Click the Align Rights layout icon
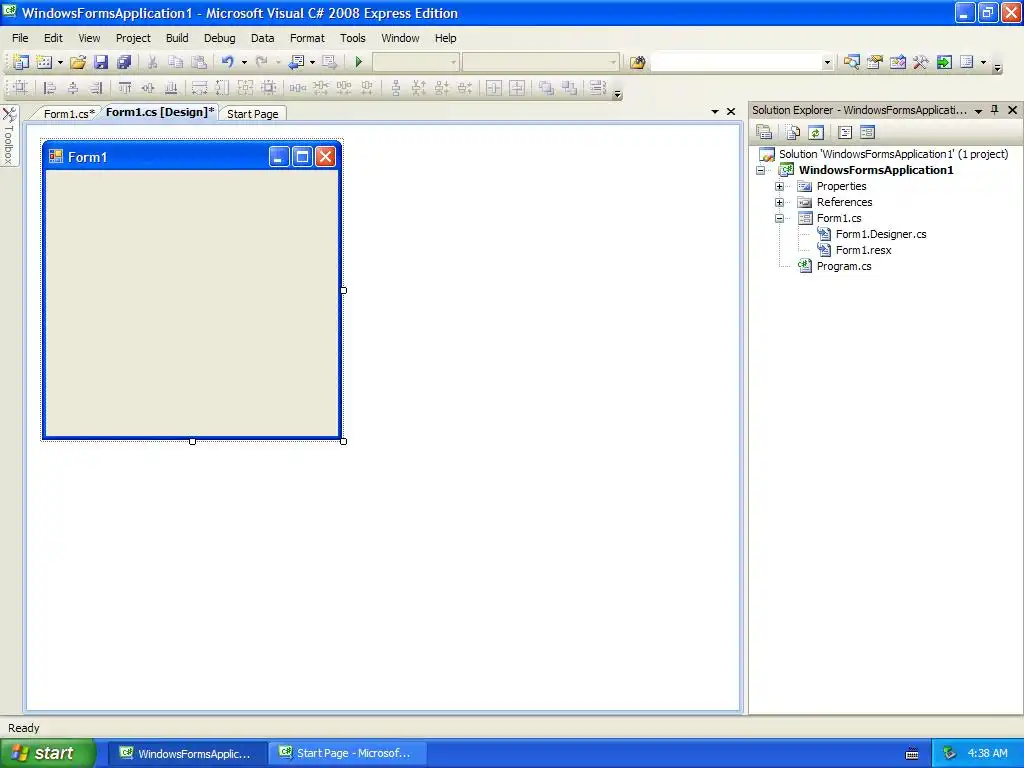The image size is (1024, 768). tap(96, 88)
